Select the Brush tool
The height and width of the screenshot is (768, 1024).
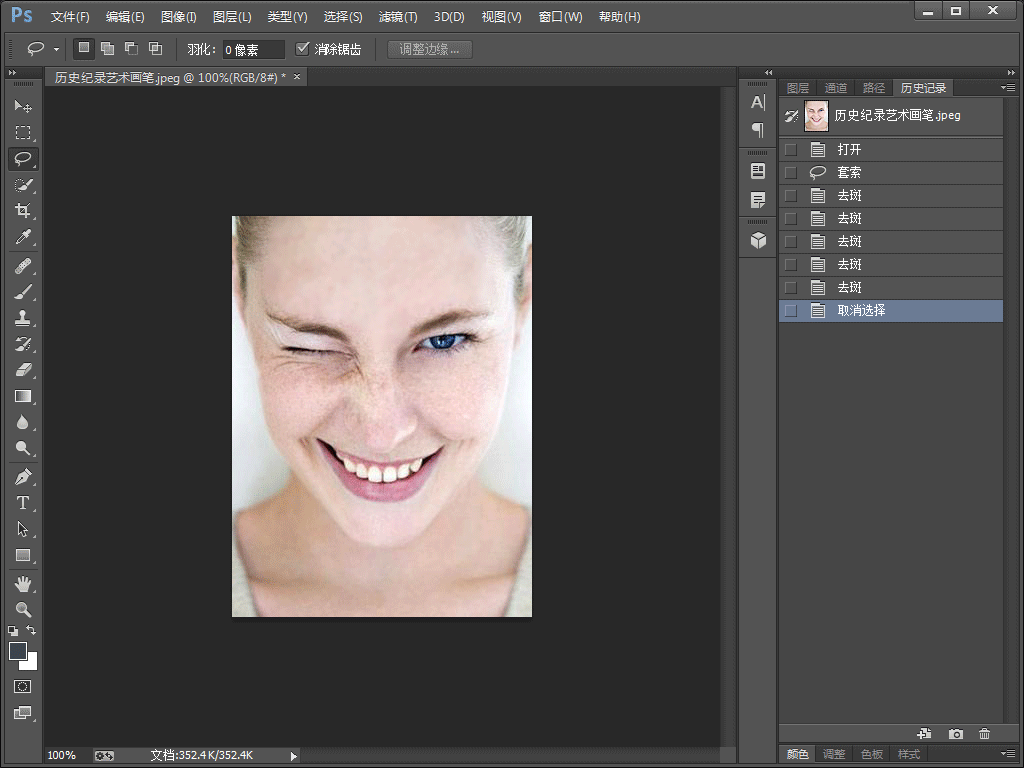[x=23, y=292]
